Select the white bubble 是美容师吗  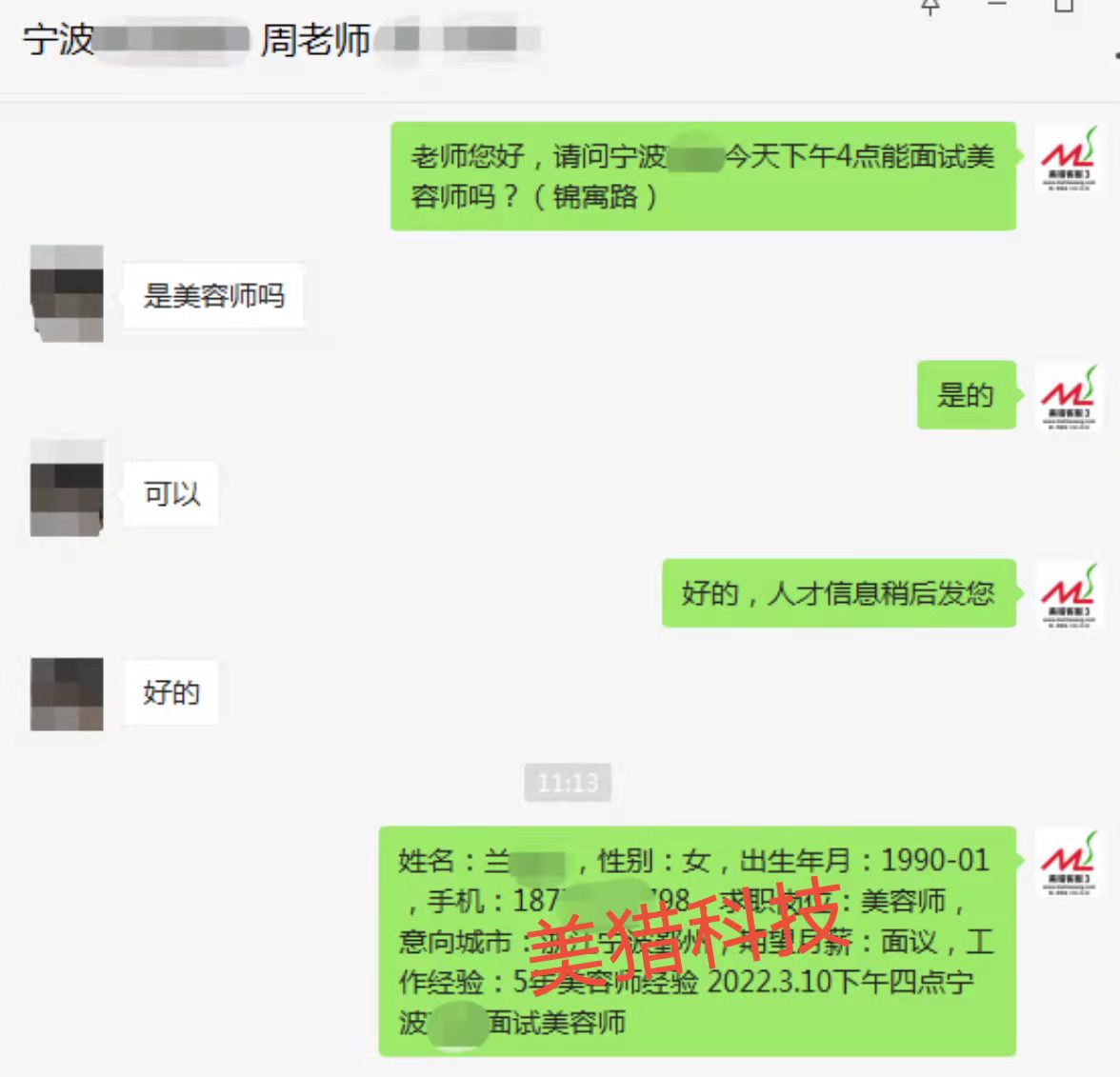213,295
